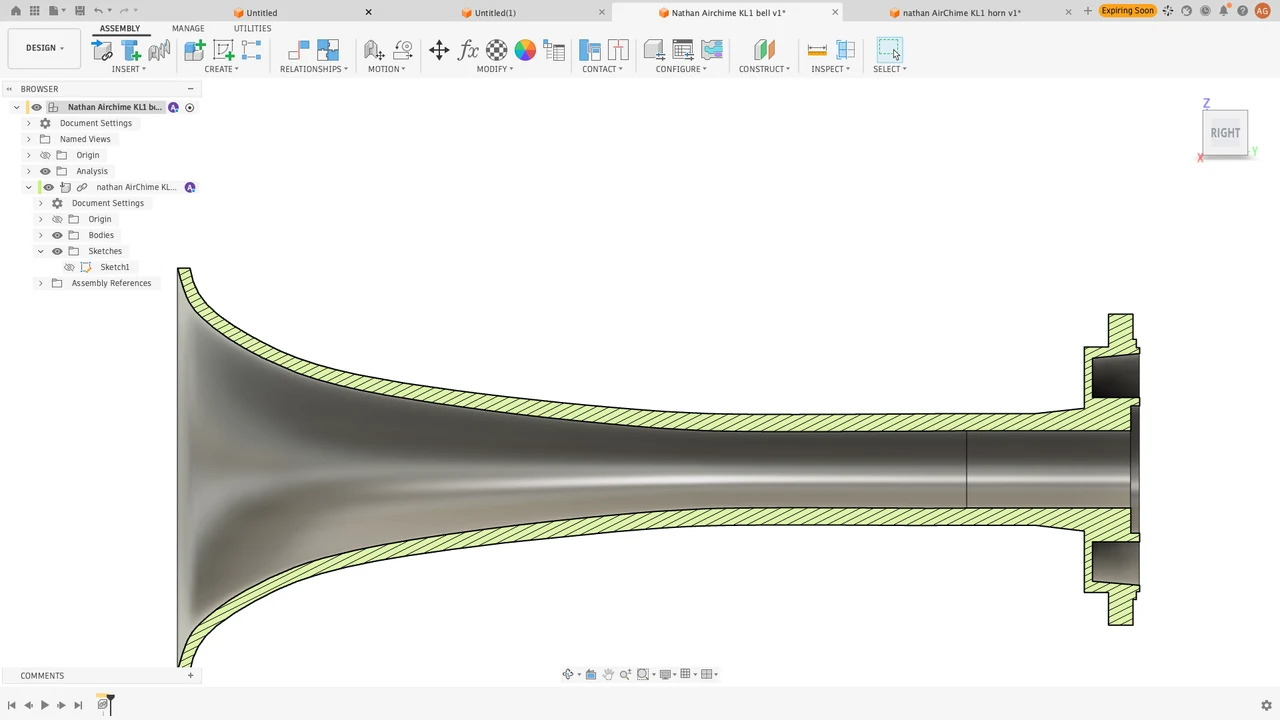1280x720 pixels.
Task: Show the top-level Origin folder under Named Views
Action: (x=45, y=155)
